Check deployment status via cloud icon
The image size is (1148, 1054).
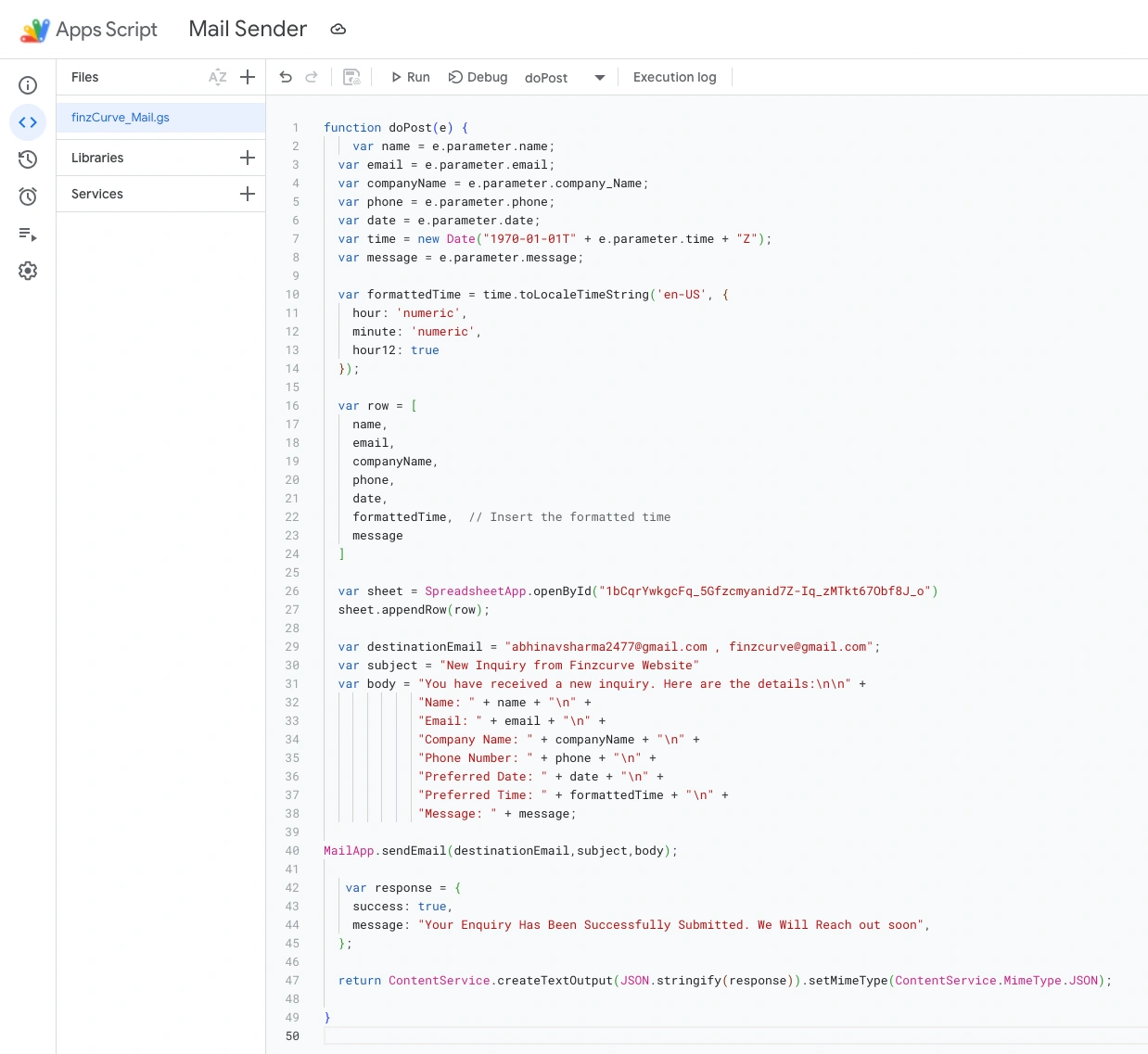point(338,29)
